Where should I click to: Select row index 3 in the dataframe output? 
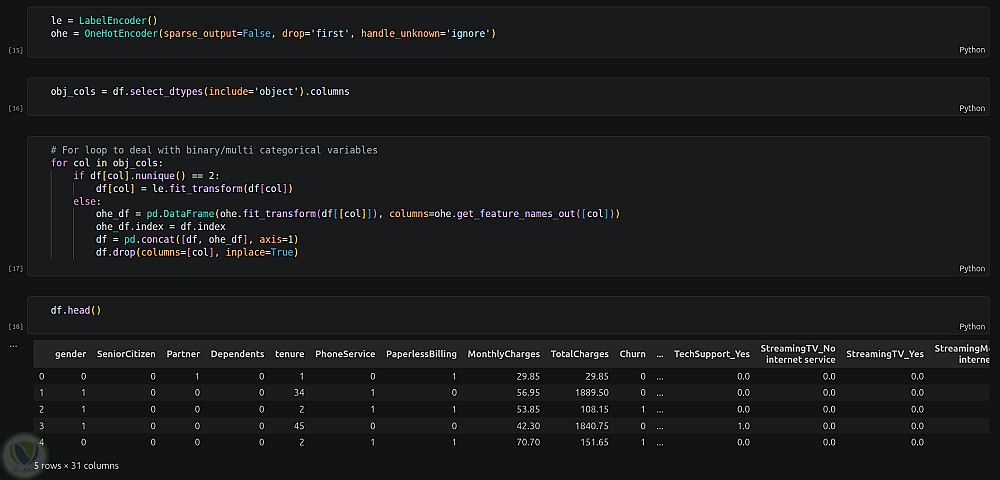pyautogui.click(x=41, y=424)
